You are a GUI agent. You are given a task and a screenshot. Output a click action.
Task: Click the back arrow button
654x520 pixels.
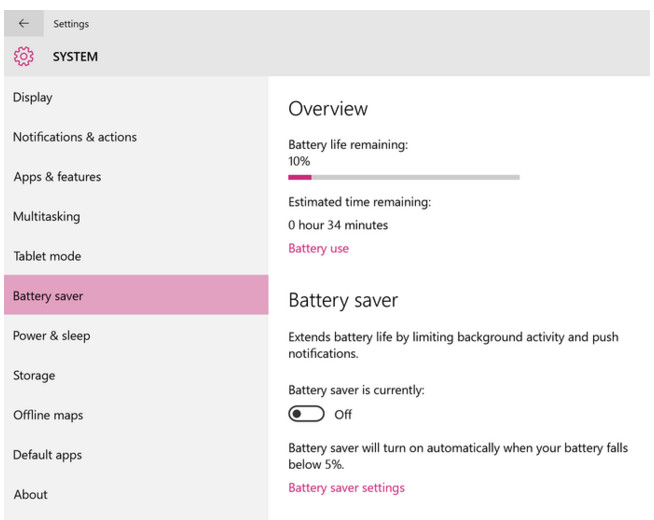point(24,23)
